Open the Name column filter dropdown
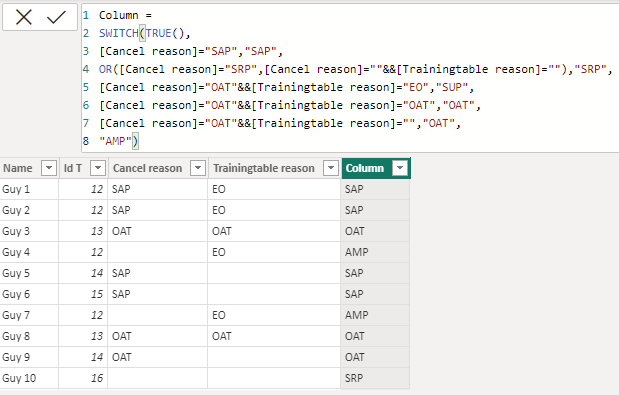The width and height of the screenshot is (619, 395). (49, 168)
